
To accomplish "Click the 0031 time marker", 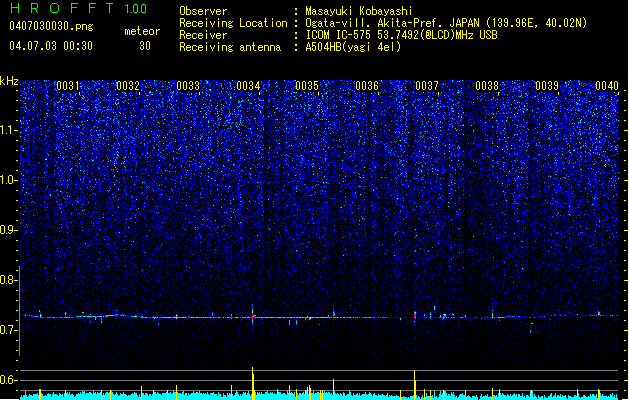I will click(x=68, y=85).
